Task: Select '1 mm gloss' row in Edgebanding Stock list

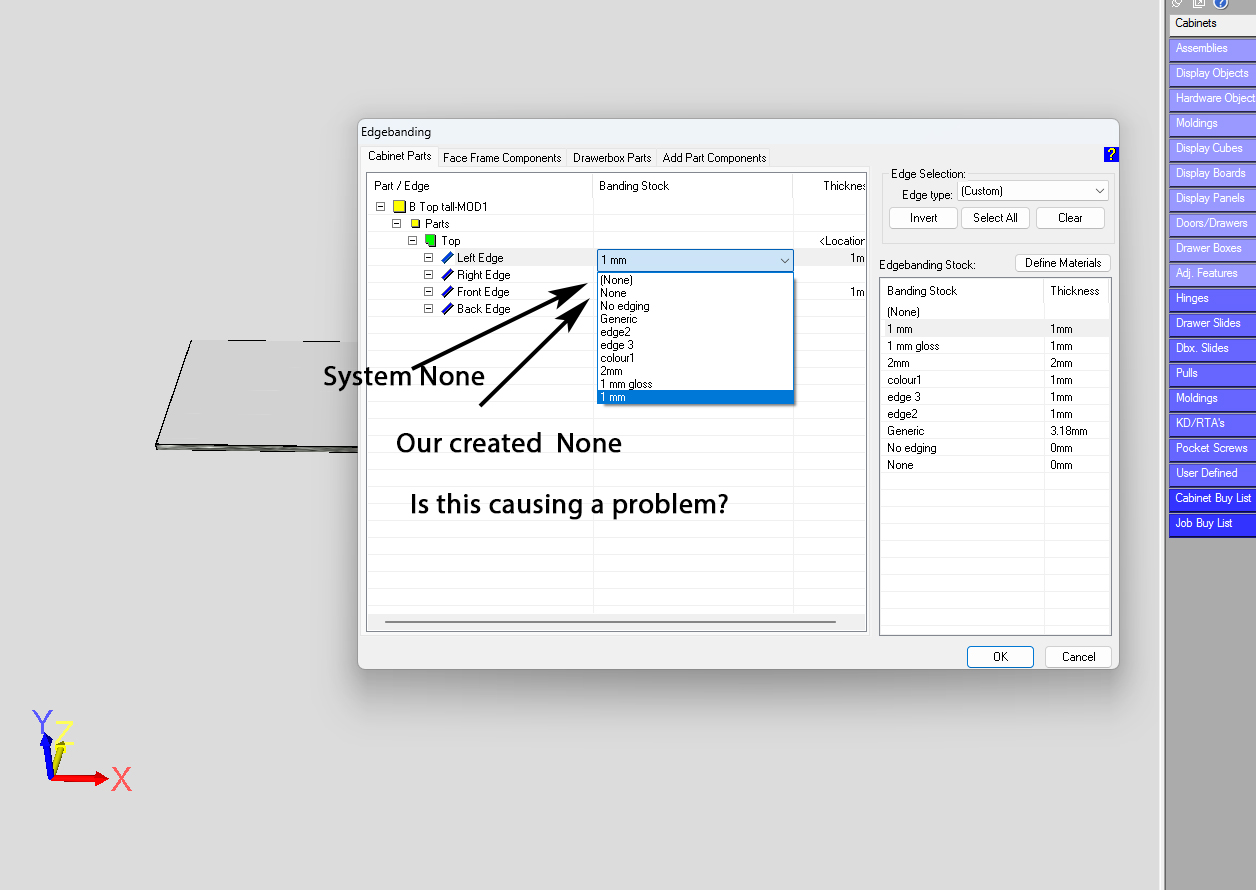Action: coord(913,346)
